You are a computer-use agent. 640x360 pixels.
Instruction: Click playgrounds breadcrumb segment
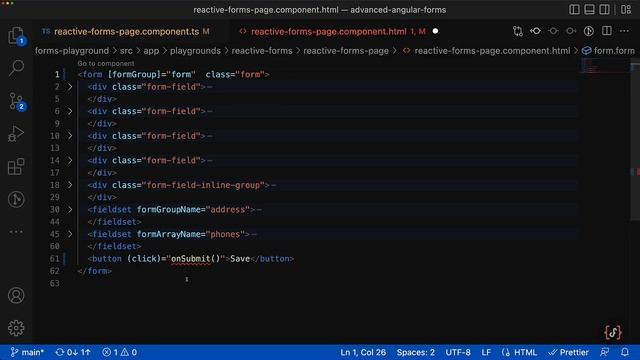pos(195,51)
